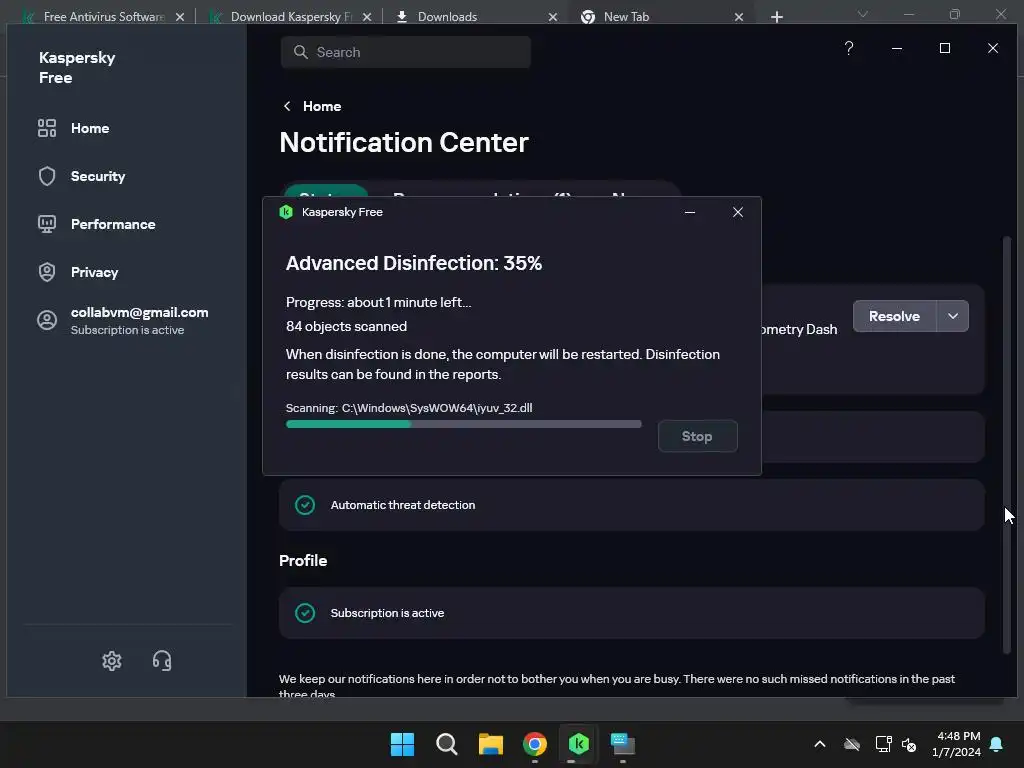Stop the advanced disinfection scan
The height and width of the screenshot is (768, 1024).
point(697,436)
